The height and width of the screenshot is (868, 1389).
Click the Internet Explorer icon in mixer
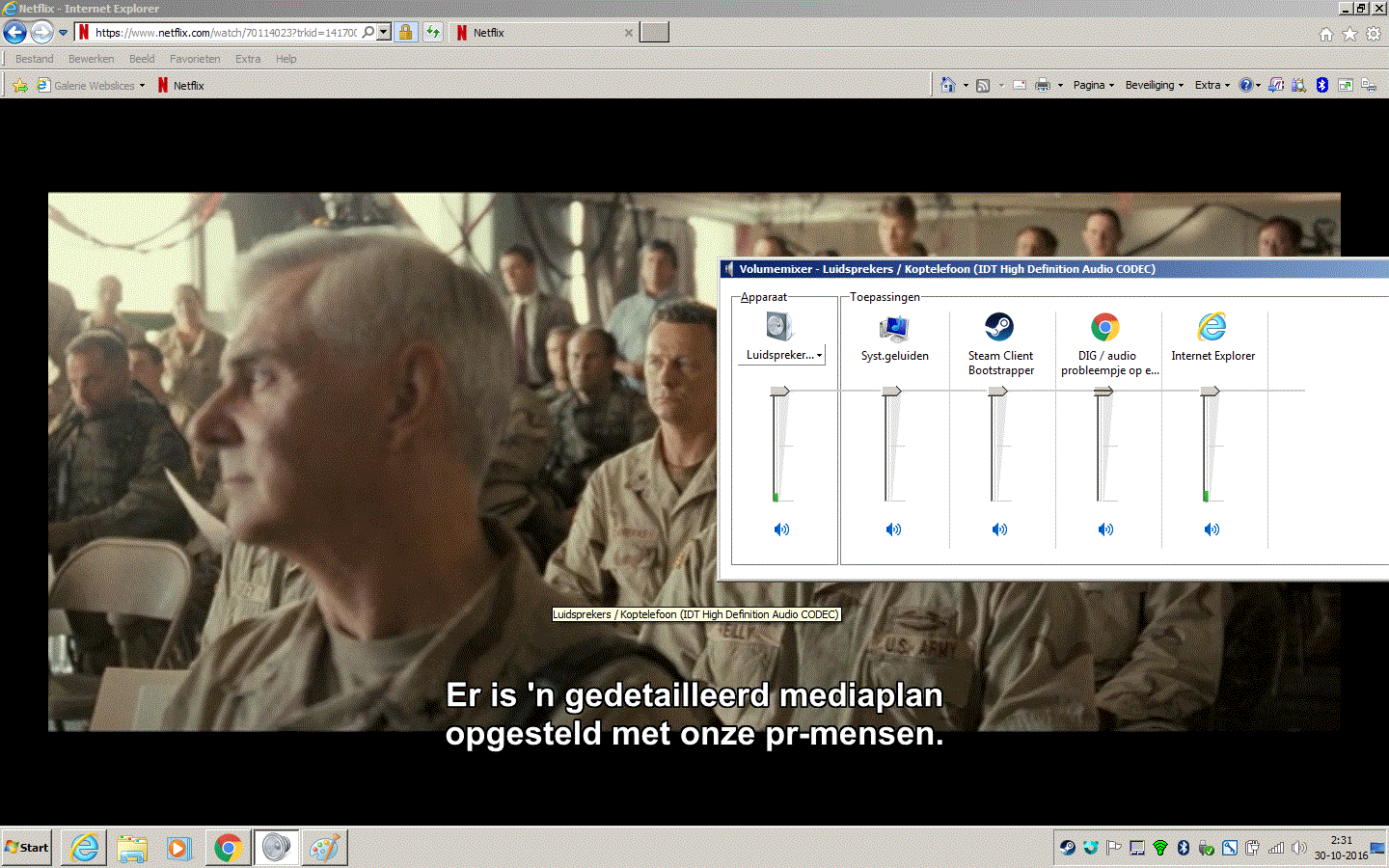coord(1212,327)
